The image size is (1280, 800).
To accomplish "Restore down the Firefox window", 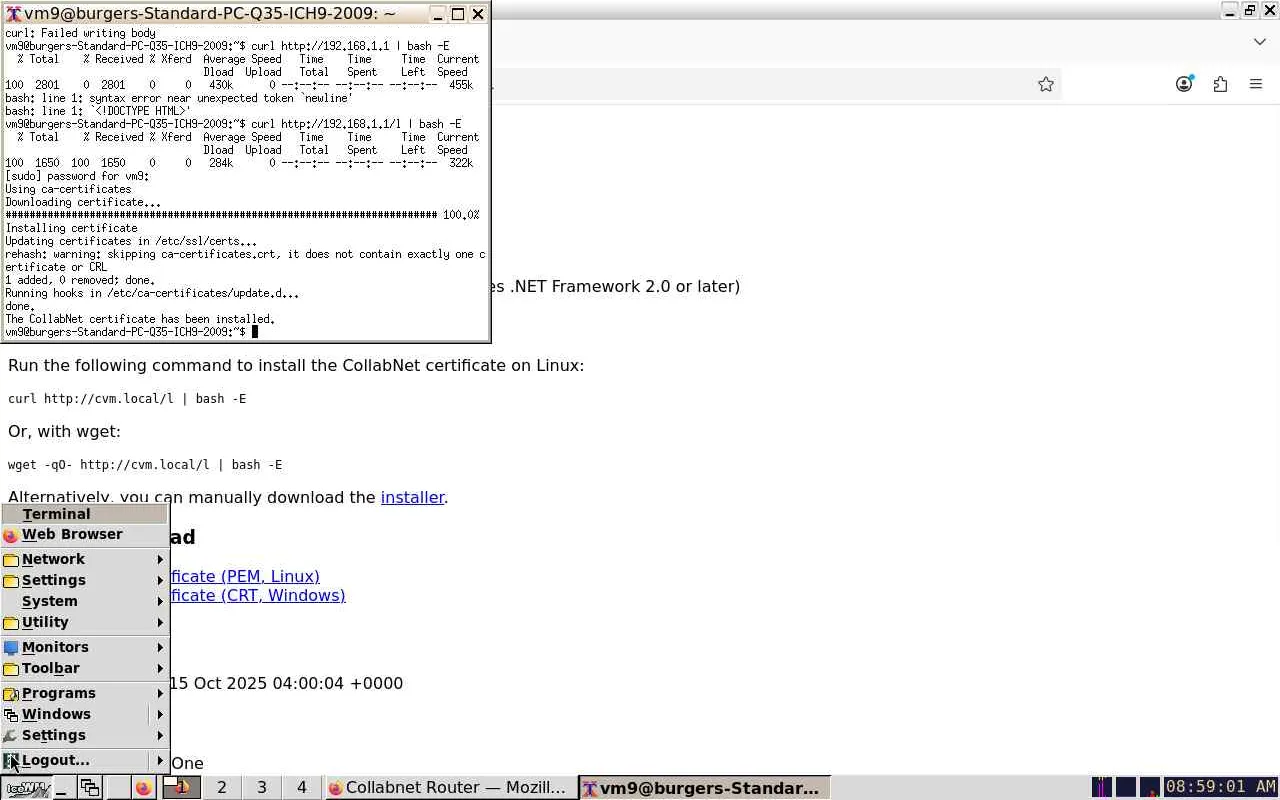I will [1250, 11].
